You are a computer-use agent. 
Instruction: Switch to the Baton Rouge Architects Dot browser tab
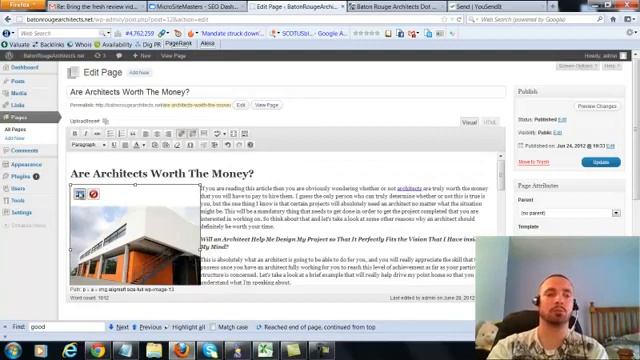click(396, 7)
